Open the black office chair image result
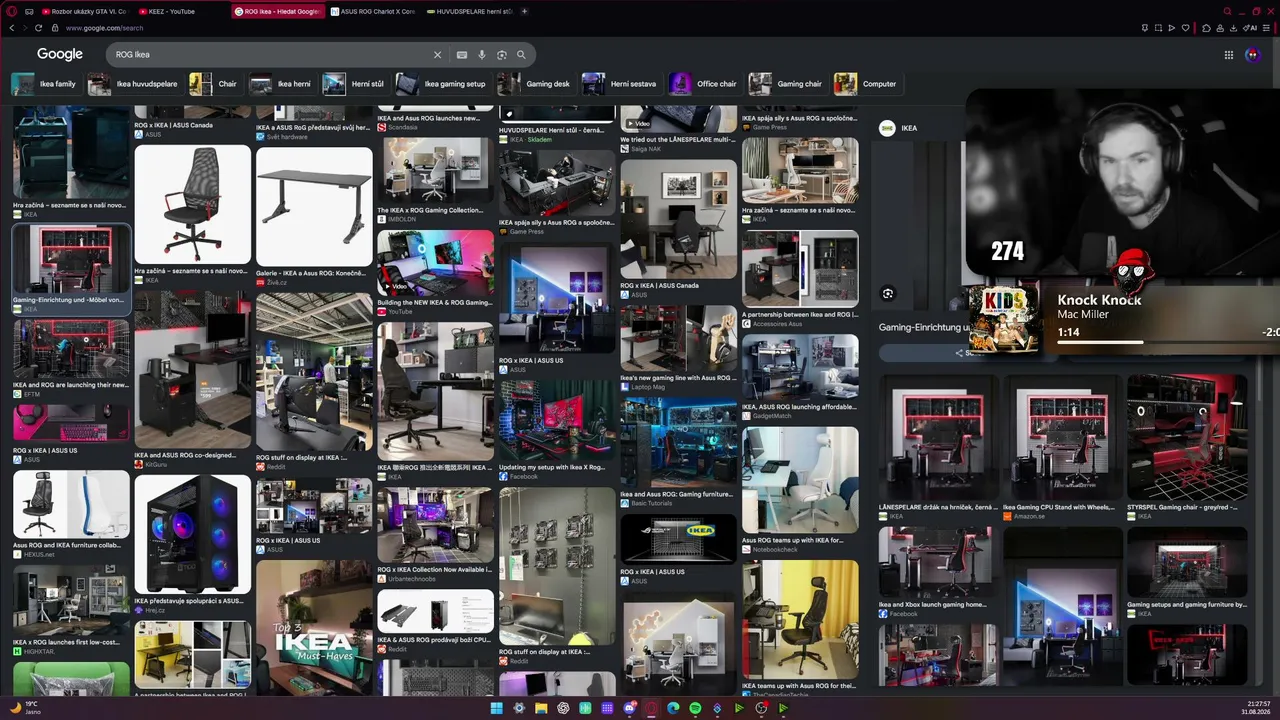Image resolution: width=1280 pixels, height=720 pixels. (x=193, y=204)
